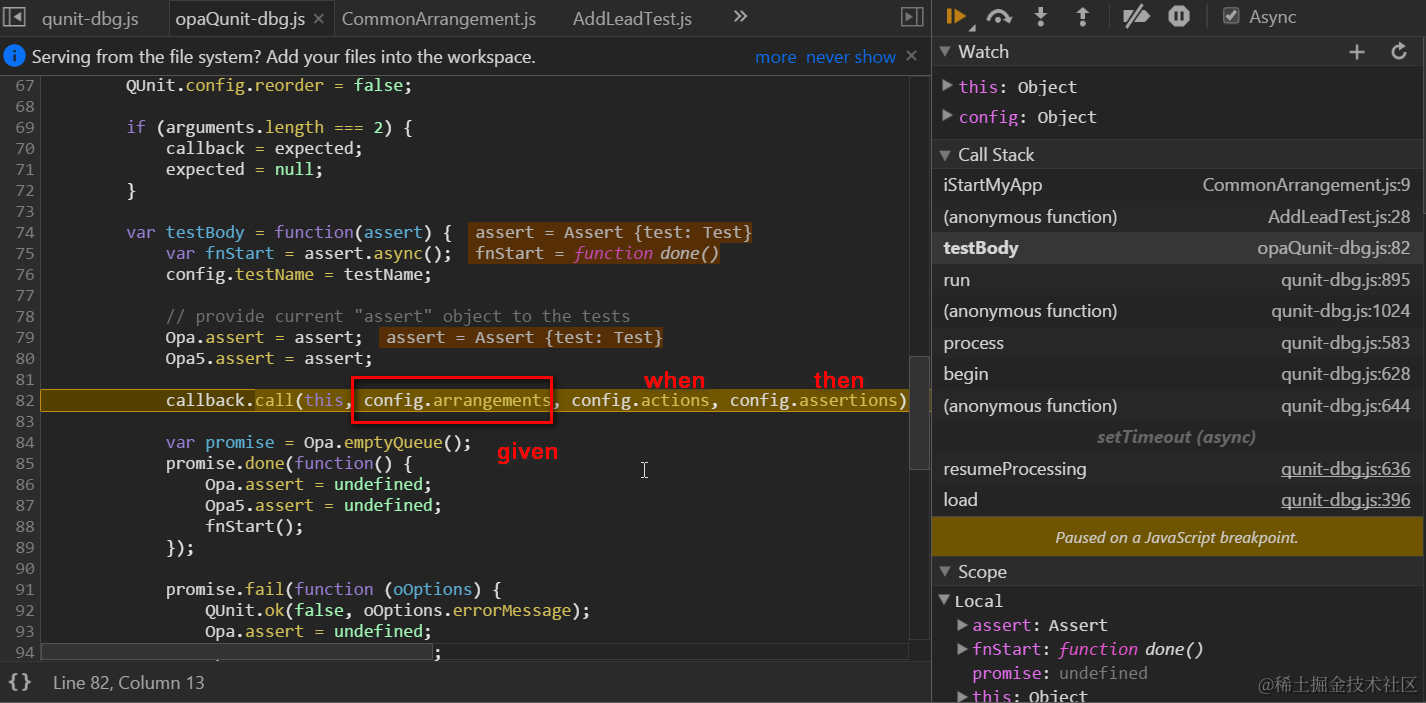Screen dimensions: 1426x703
Task: Deactivate breakpoints icon
Action: click(x=1136, y=16)
